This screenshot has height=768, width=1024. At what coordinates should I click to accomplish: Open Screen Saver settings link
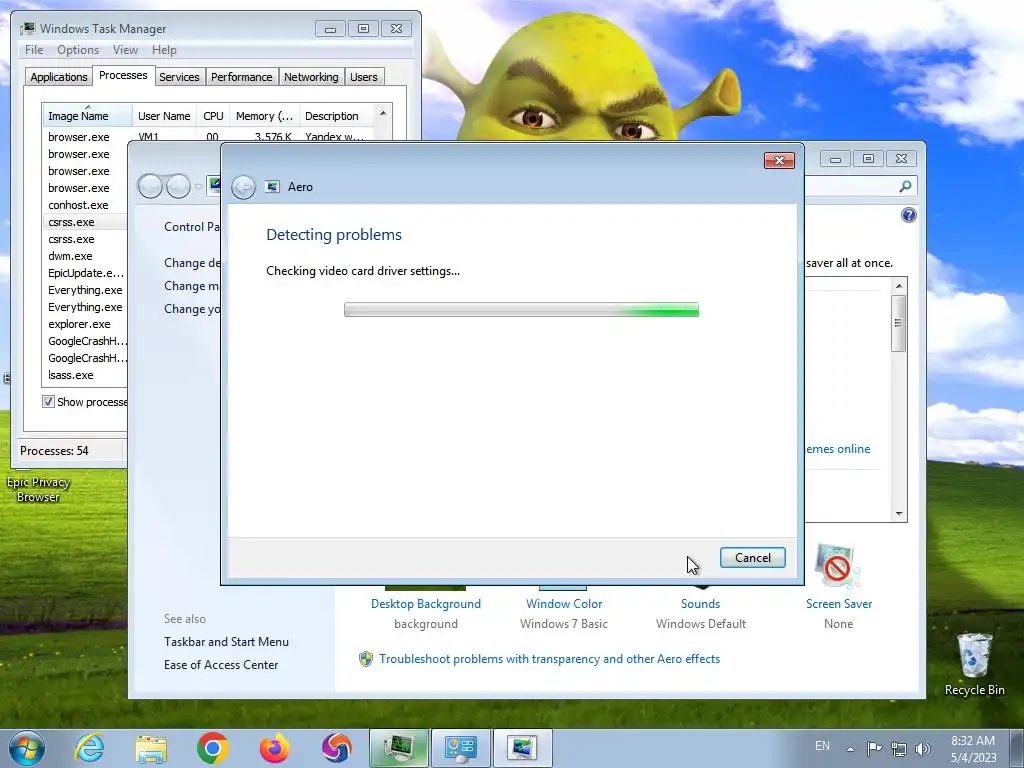[839, 604]
